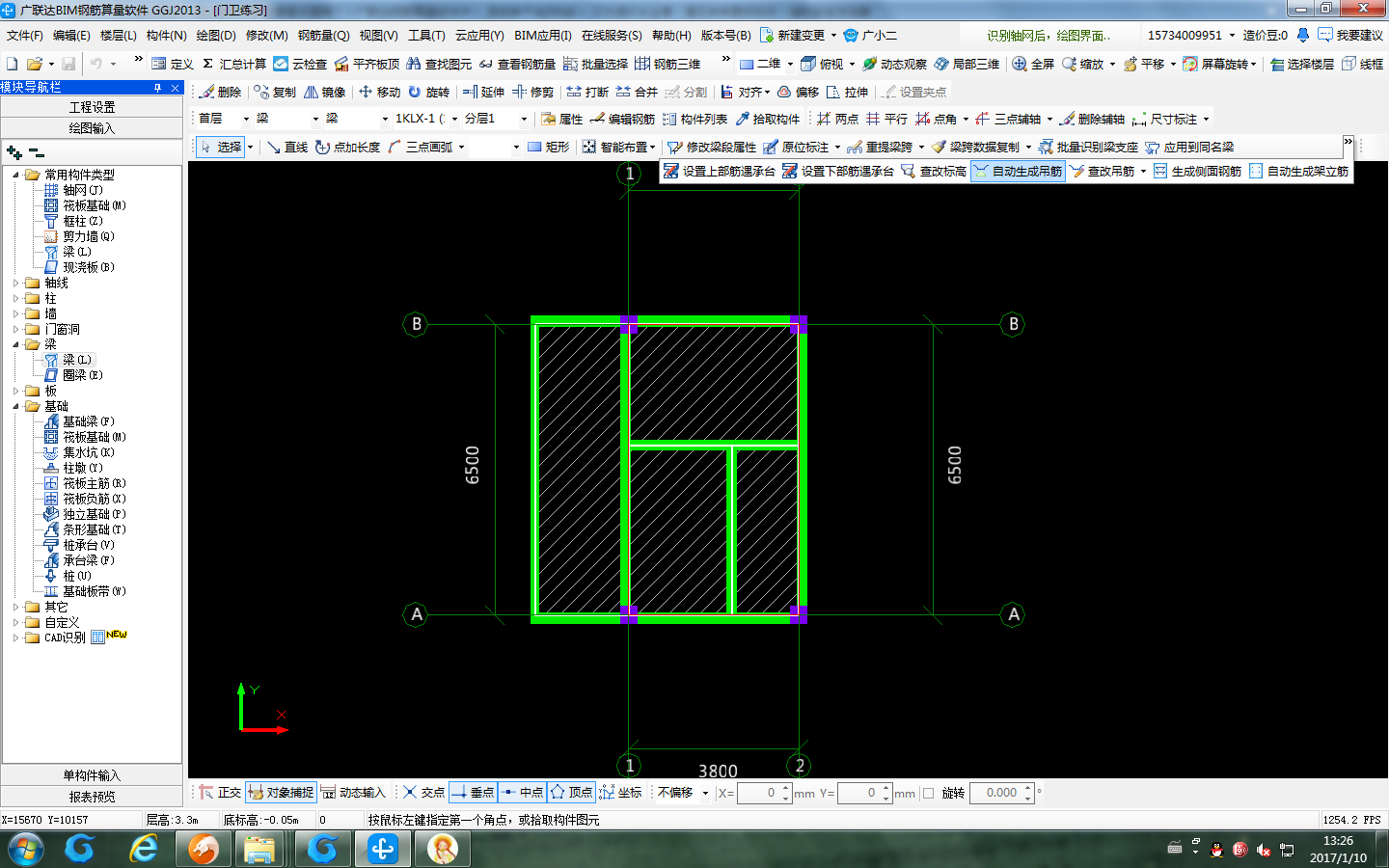Click the 新建变更 button
This screenshot has height=868, width=1389.
click(x=793, y=35)
